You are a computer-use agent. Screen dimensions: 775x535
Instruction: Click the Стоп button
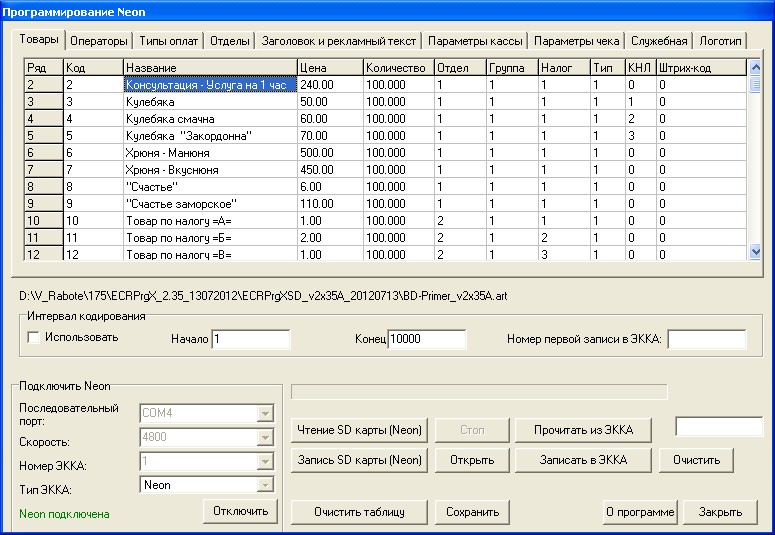tap(472, 430)
